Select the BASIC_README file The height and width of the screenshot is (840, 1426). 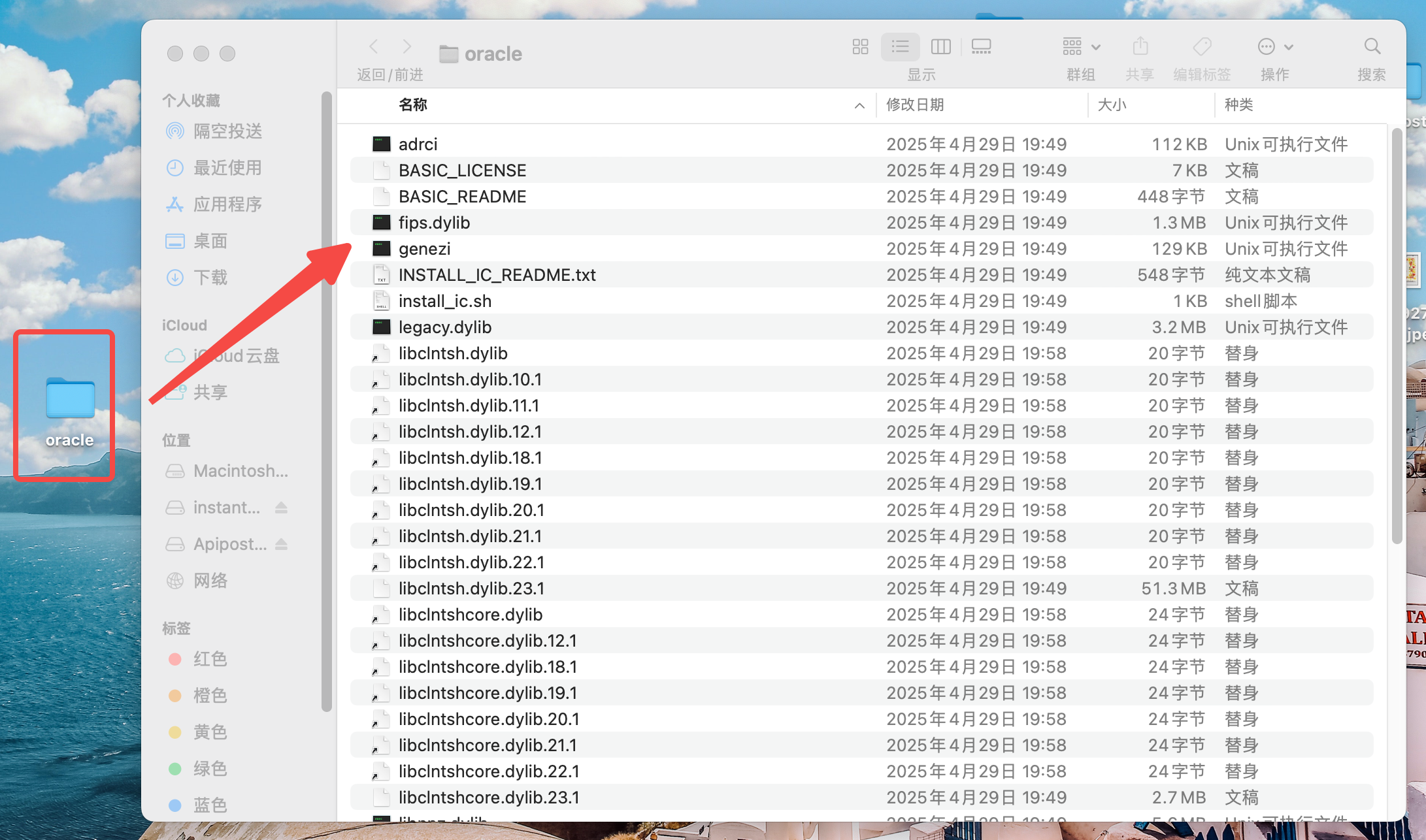(x=861, y=197)
